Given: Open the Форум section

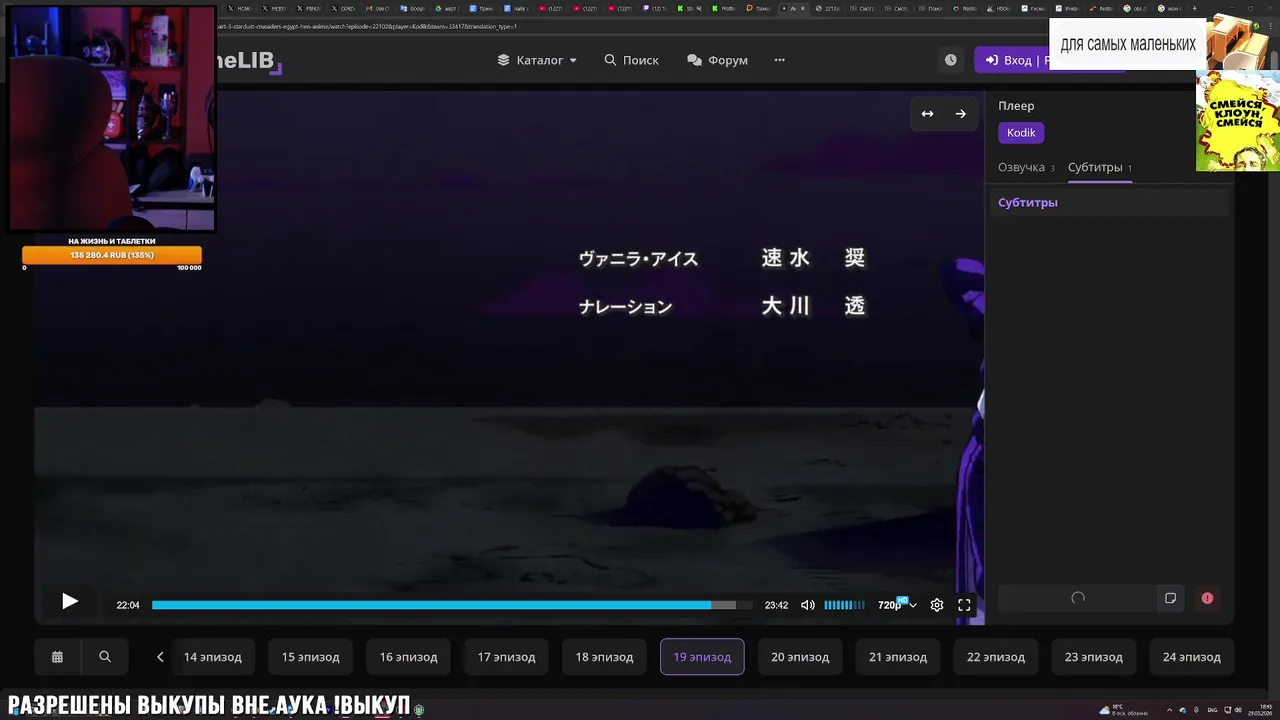Looking at the screenshot, I should [x=717, y=60].
